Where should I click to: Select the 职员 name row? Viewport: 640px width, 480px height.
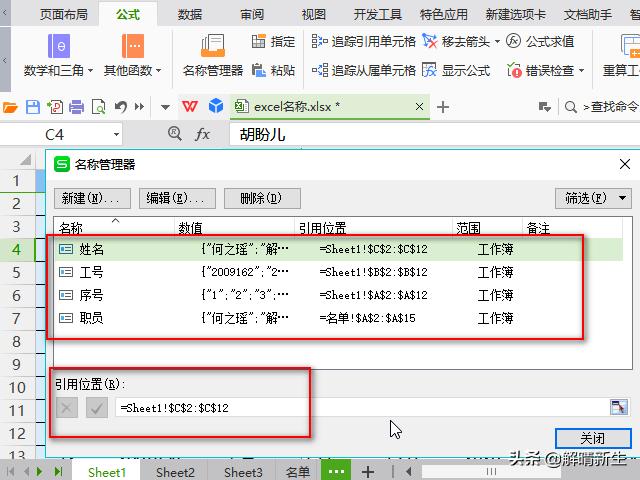point(339,318)
